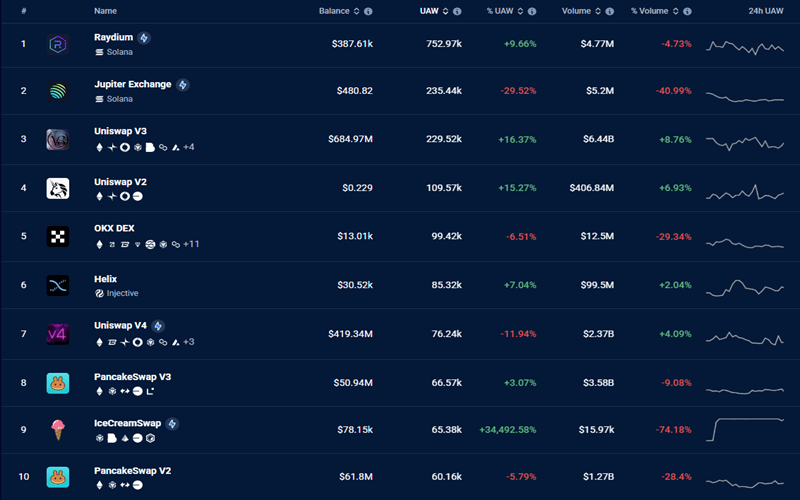Expand the +3 more chains under Uniswap V4
This screenshot has height=500, width=800.
pos(189,342)
